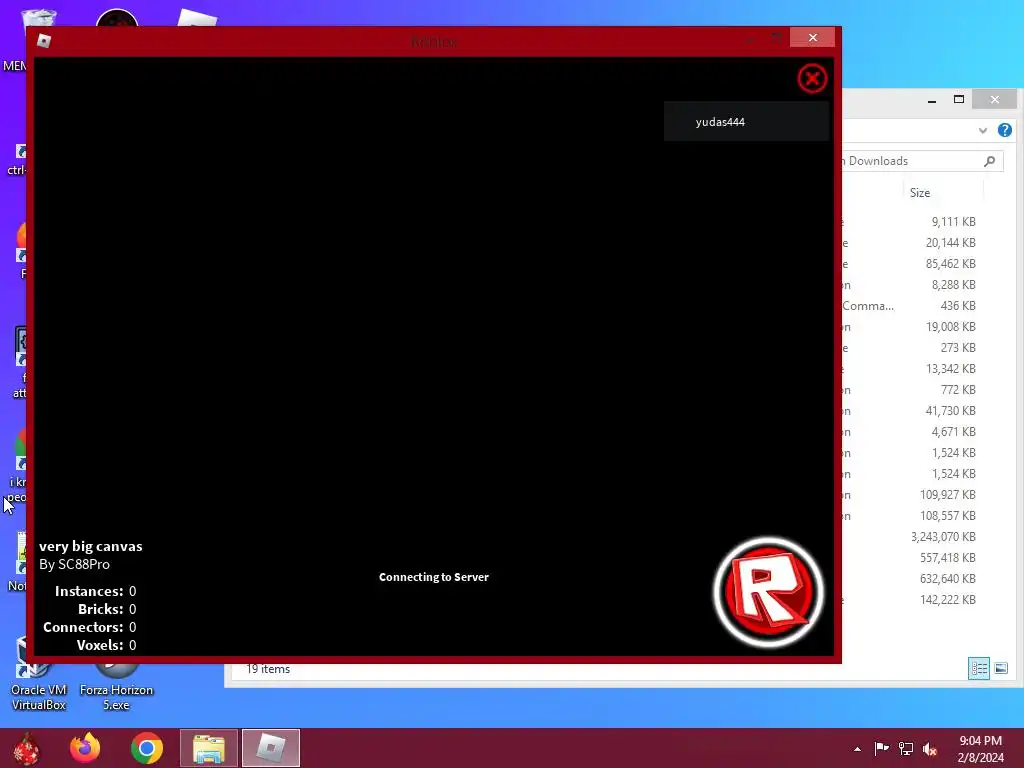1024x768 pixels.
Task: Minimize the File Explorer window
Action: 932,100
